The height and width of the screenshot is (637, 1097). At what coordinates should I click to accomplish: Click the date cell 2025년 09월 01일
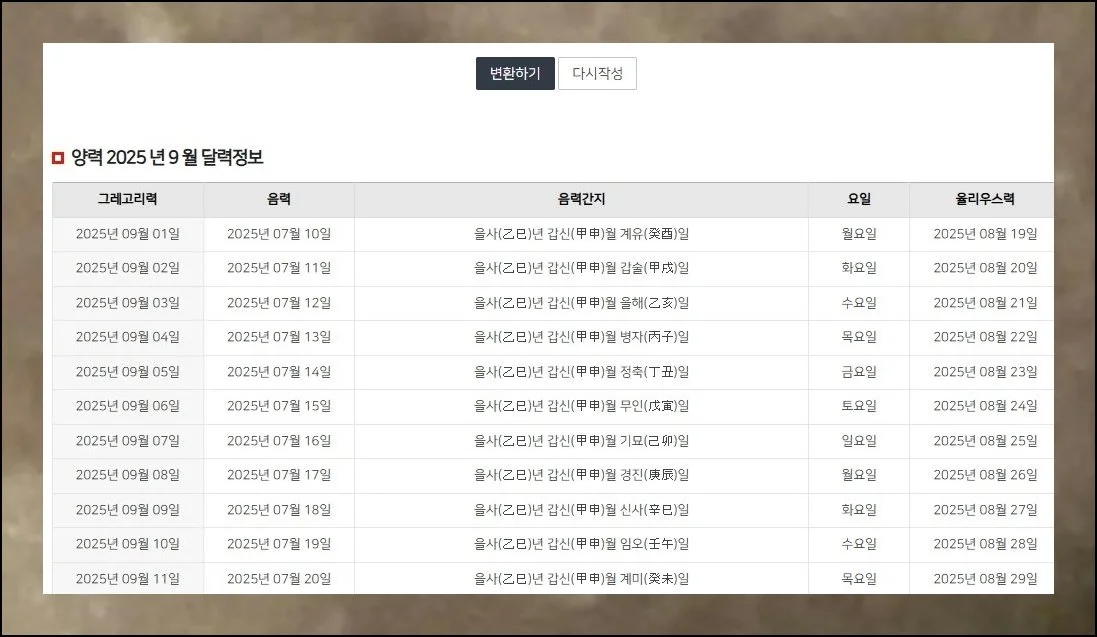[x=128, y=234]
